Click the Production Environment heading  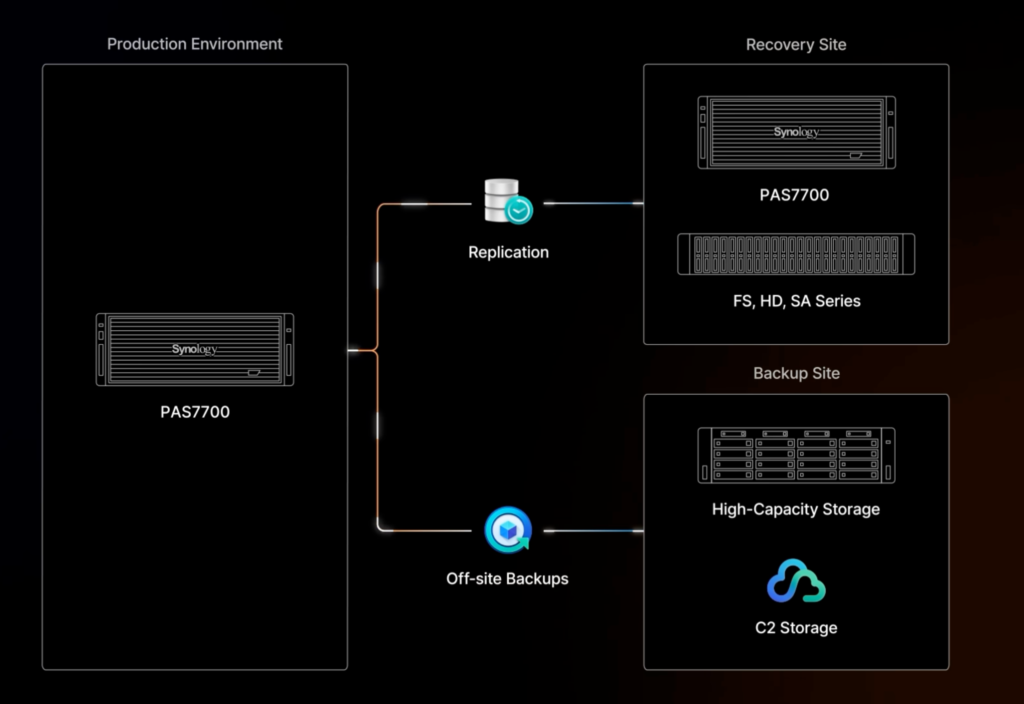195,44
